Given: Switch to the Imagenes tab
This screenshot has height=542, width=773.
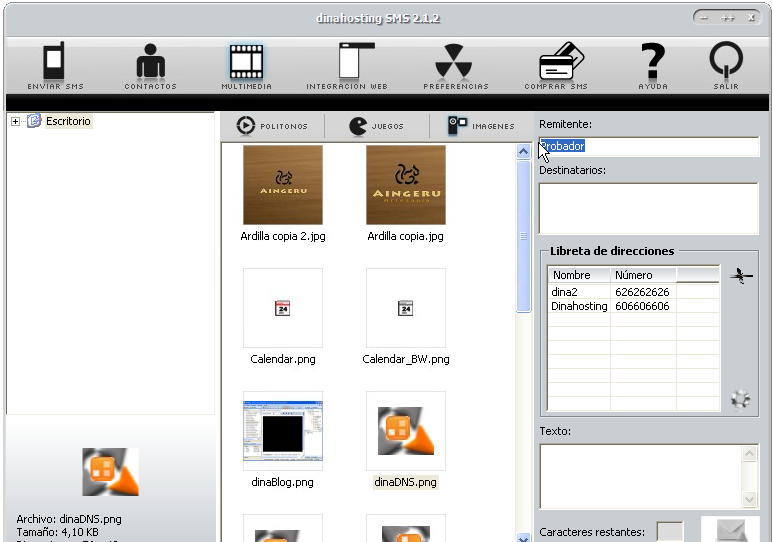Looking at the screenshot, I should tap(481, 126).
